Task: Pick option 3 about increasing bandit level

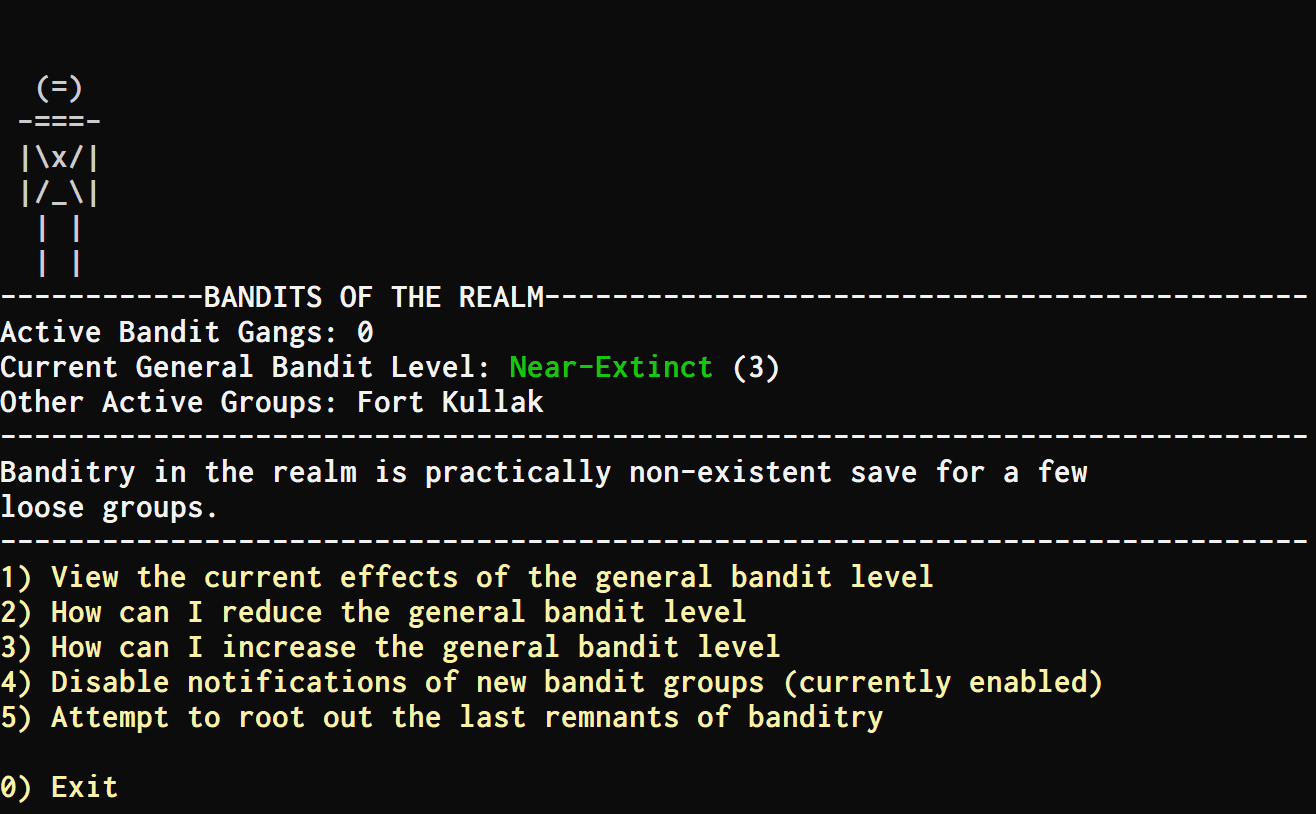Action: coord(390,647)
